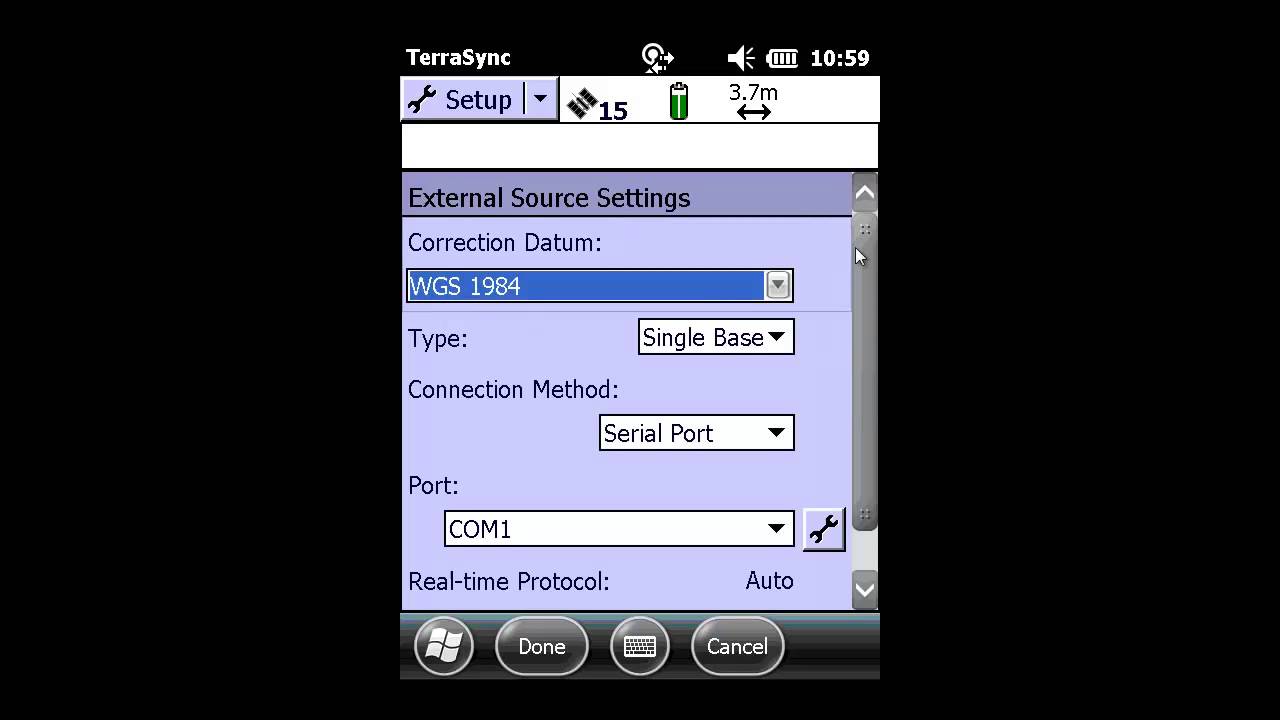
Task: Open the Connection Method Serial Port dropdown
Action: pos(696,433)
